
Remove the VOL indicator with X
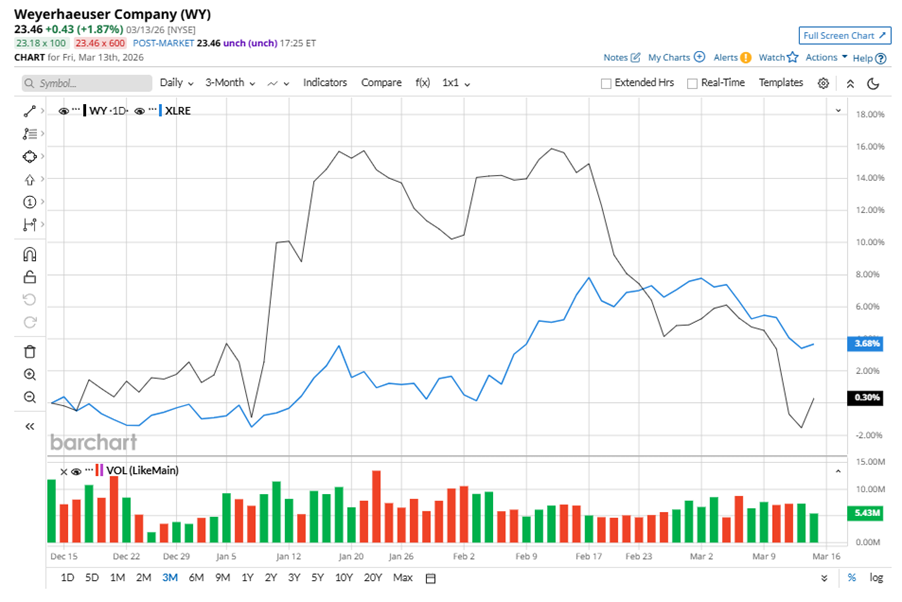tap(63, 471)
